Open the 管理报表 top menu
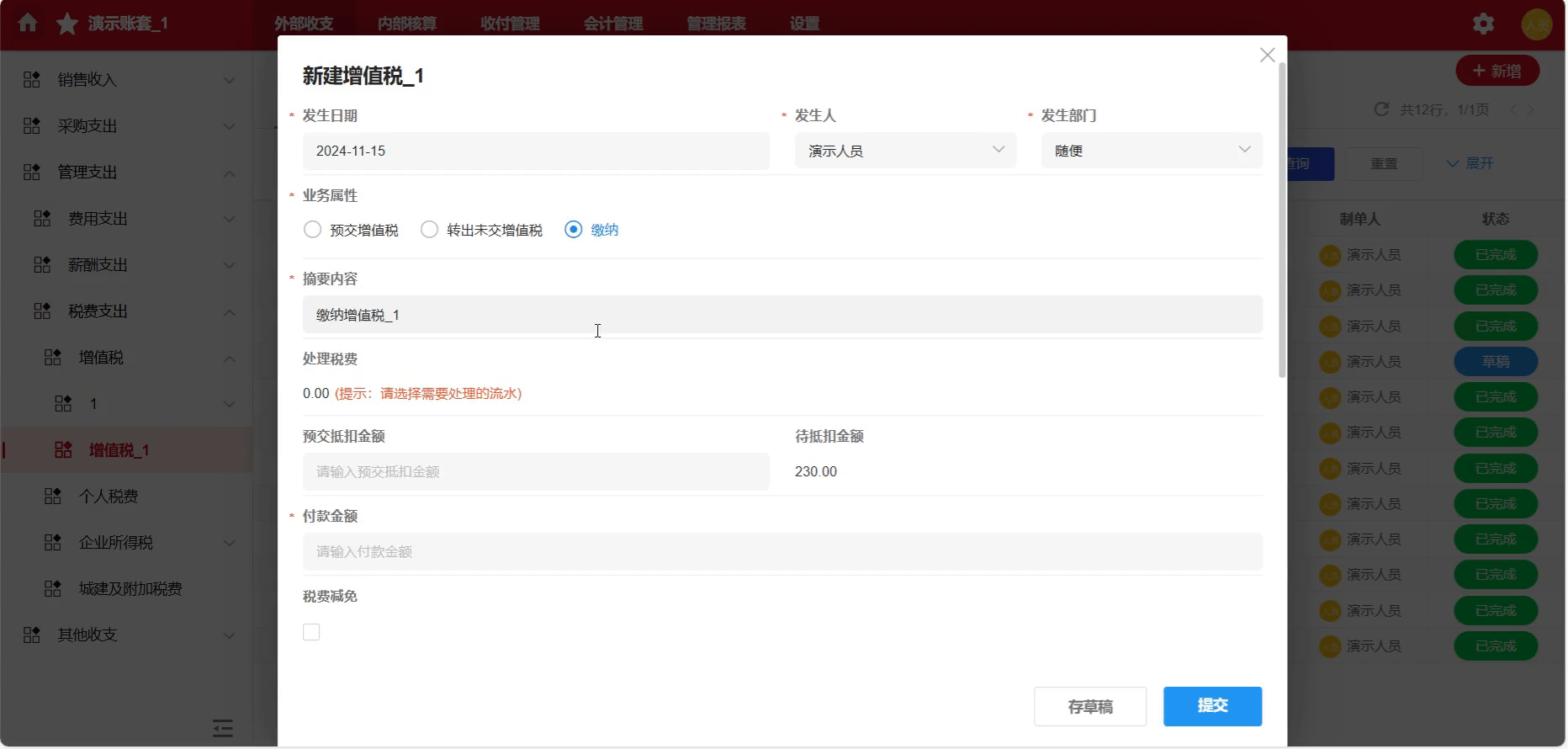The image size is (1568, 749). [x=716, y=24]
